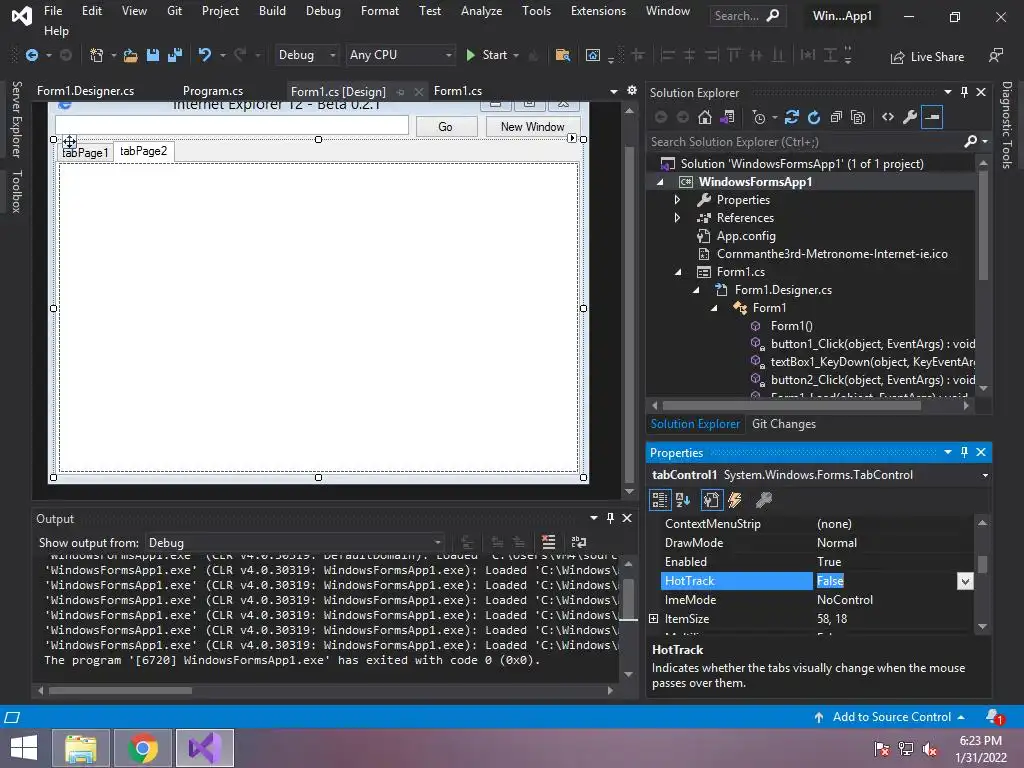1024x768 pixels.
Task: Expand the ItemSize property
Action: [654, 618]
